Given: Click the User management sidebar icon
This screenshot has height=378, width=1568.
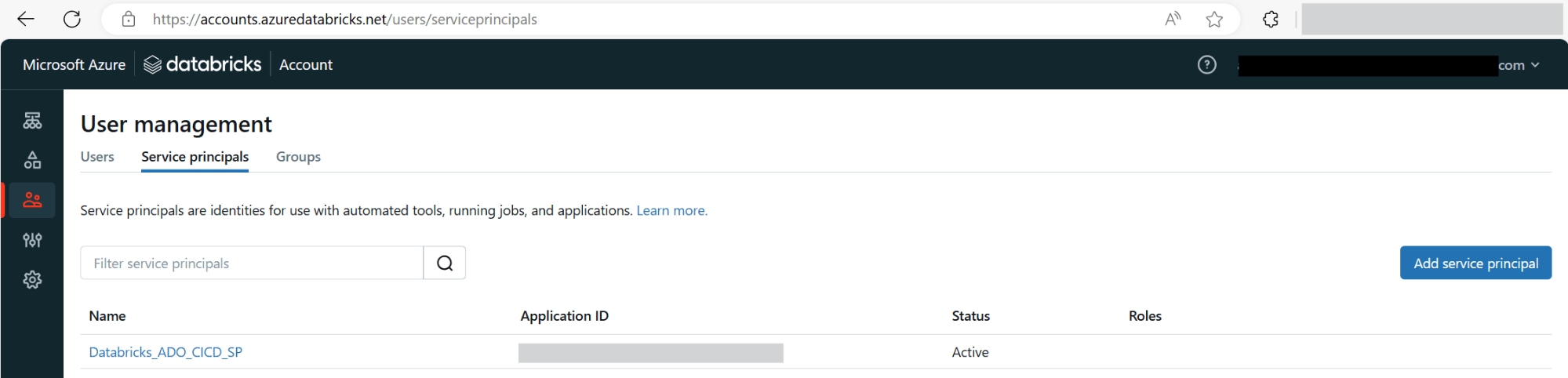Looking at the screenshot, I should point(32,200).
